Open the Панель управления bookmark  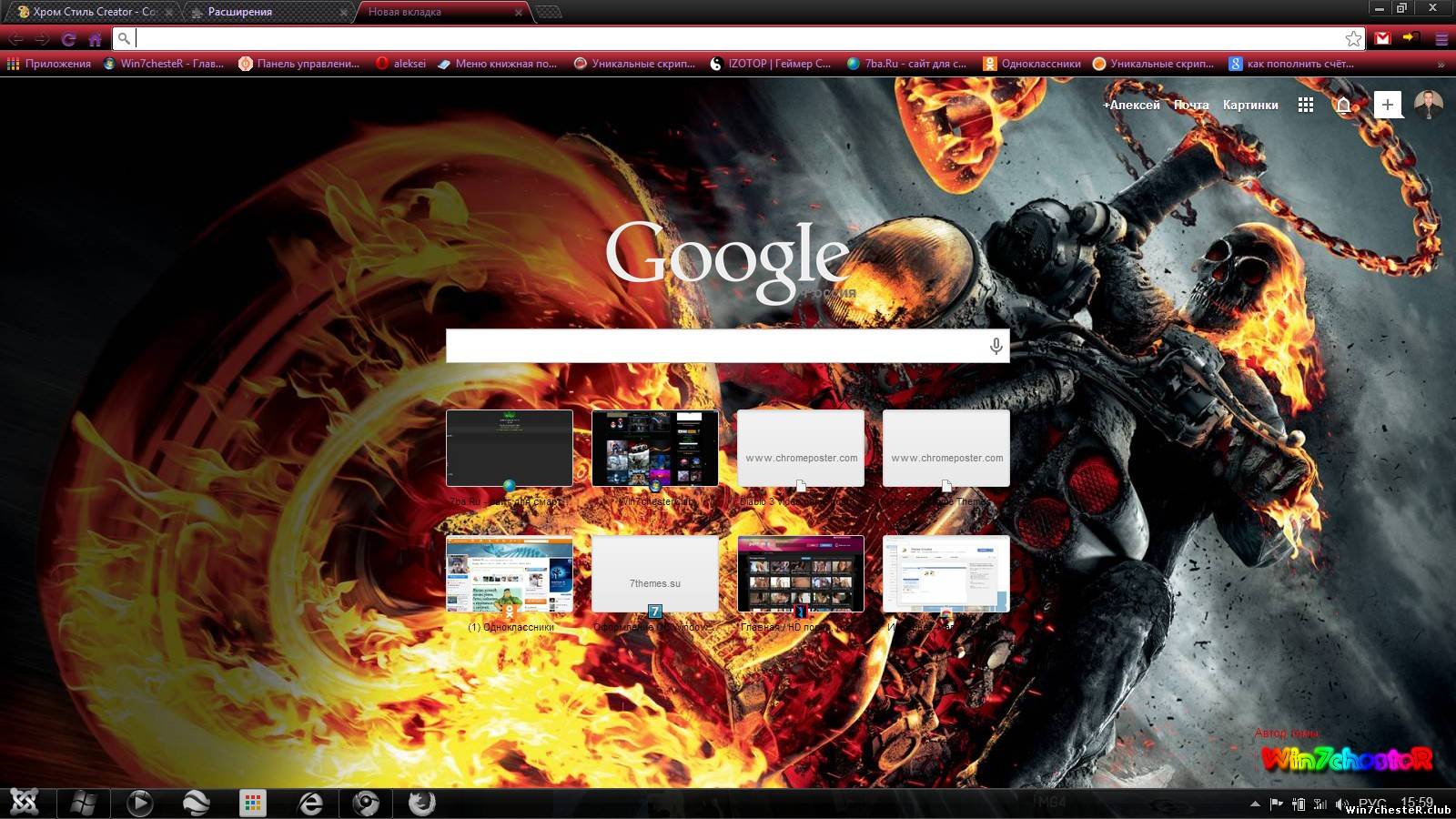point(299,64)
